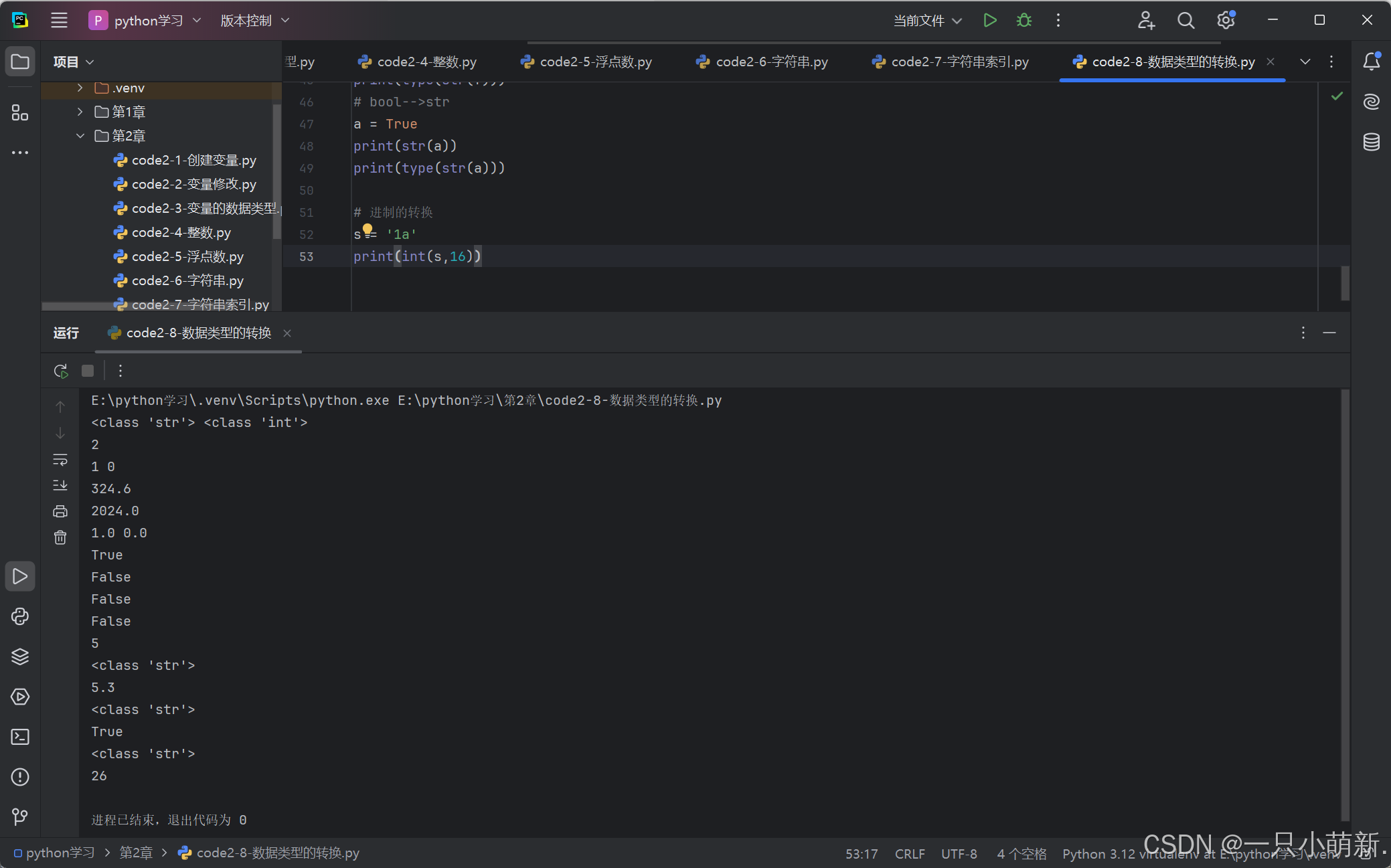1391x868 pixels.
Task: Expand the 第1章 folder
Action: pyautogui.click(x=80, y=112)
